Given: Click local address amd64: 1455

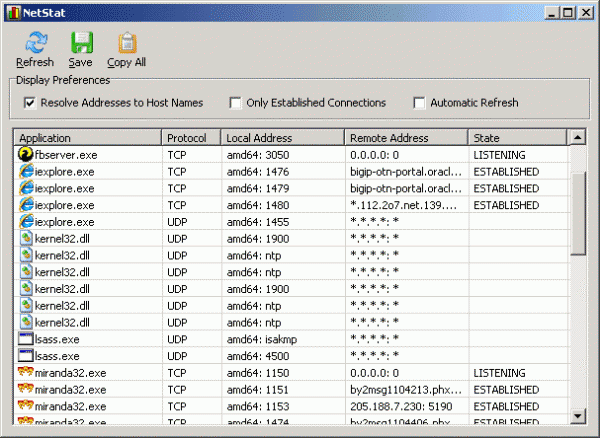Looking at the screenshot, I should [258, 222].
